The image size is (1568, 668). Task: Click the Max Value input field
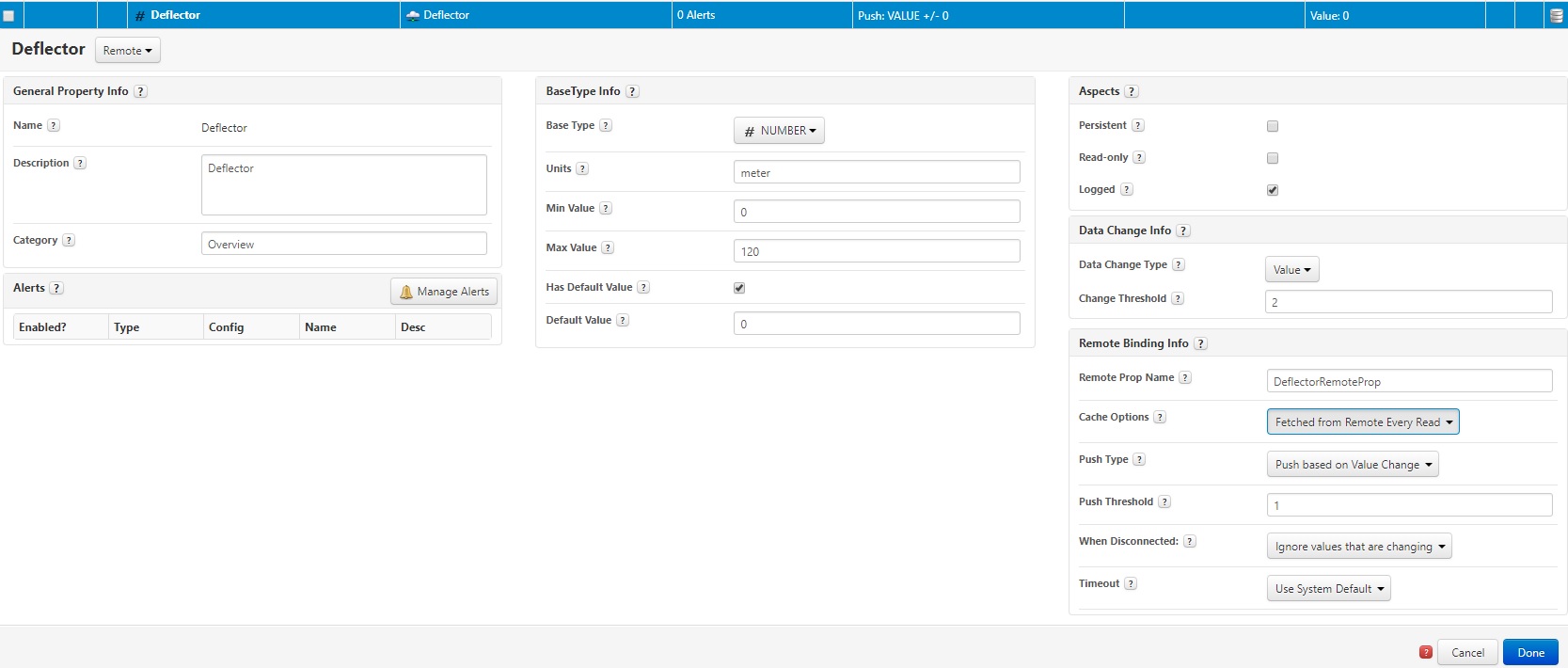[x=876, y=251]
